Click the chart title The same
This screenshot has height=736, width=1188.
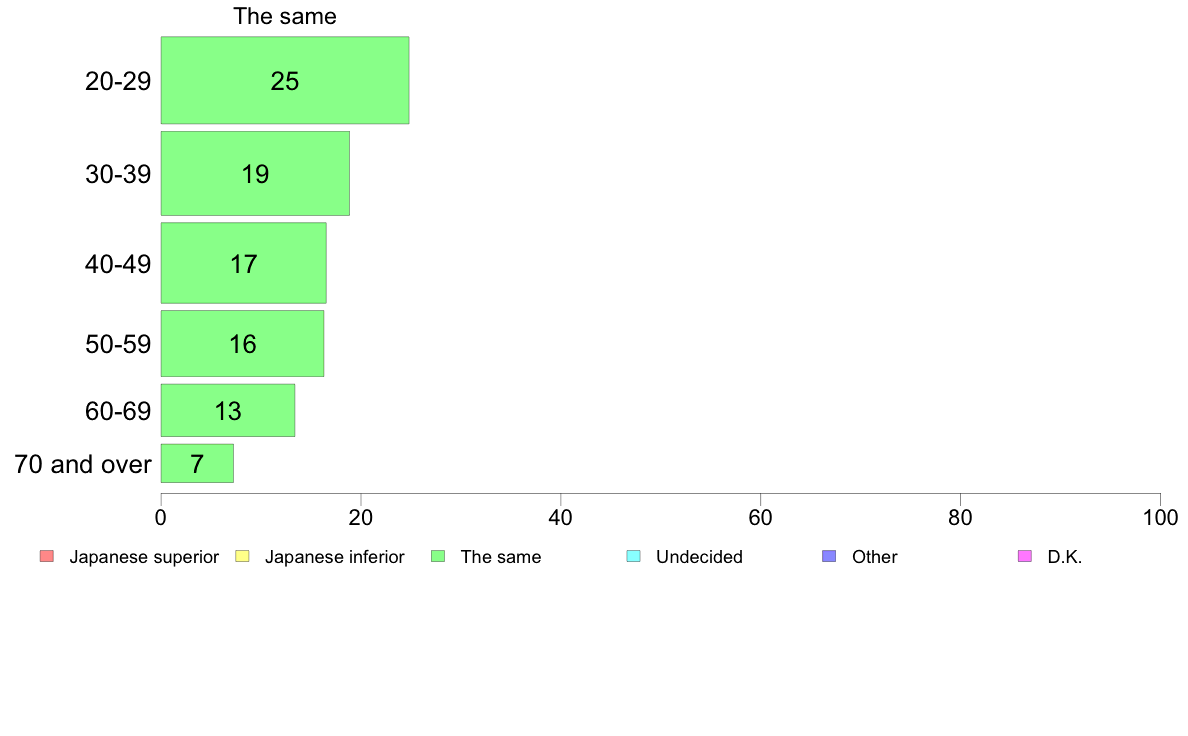pos(285,16)
